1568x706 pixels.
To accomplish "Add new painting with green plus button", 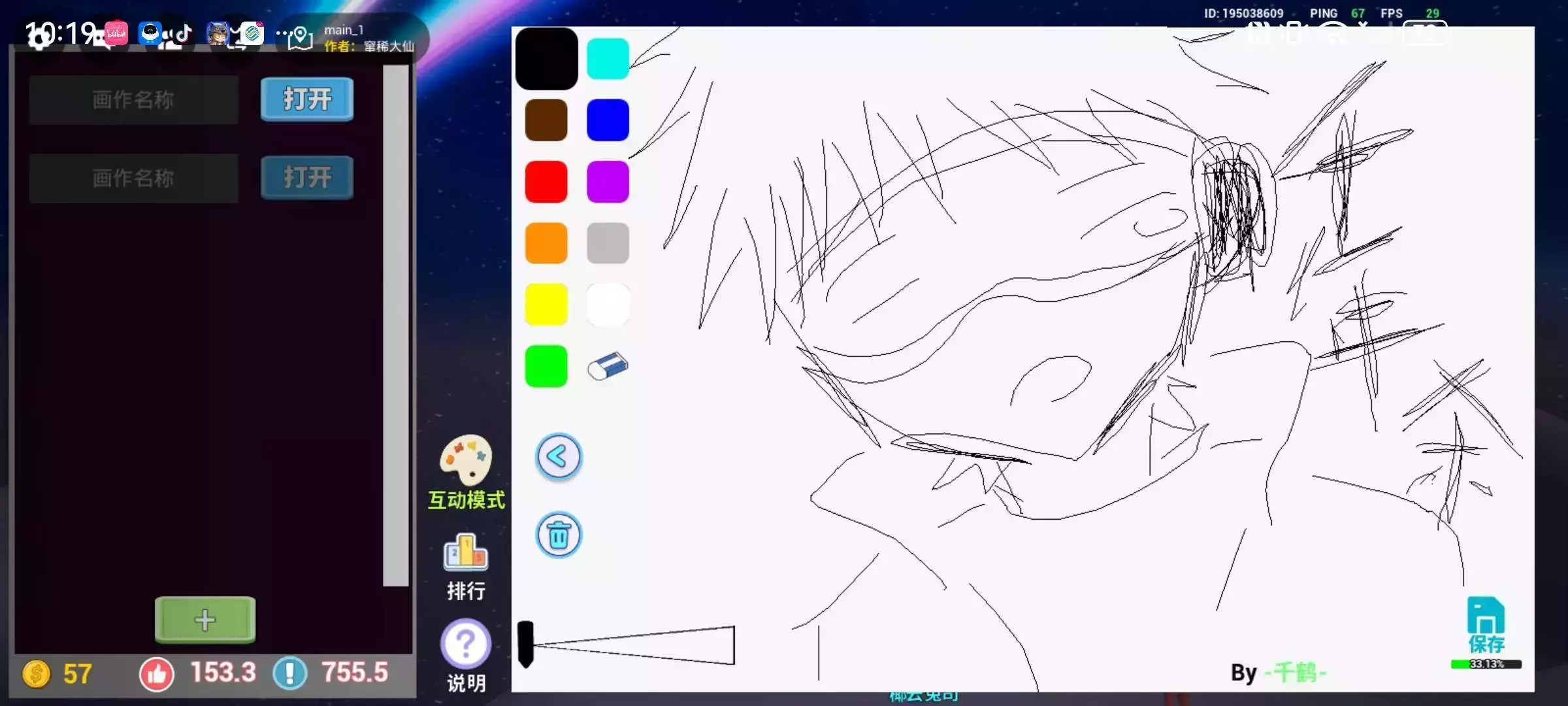I will 205,620.
